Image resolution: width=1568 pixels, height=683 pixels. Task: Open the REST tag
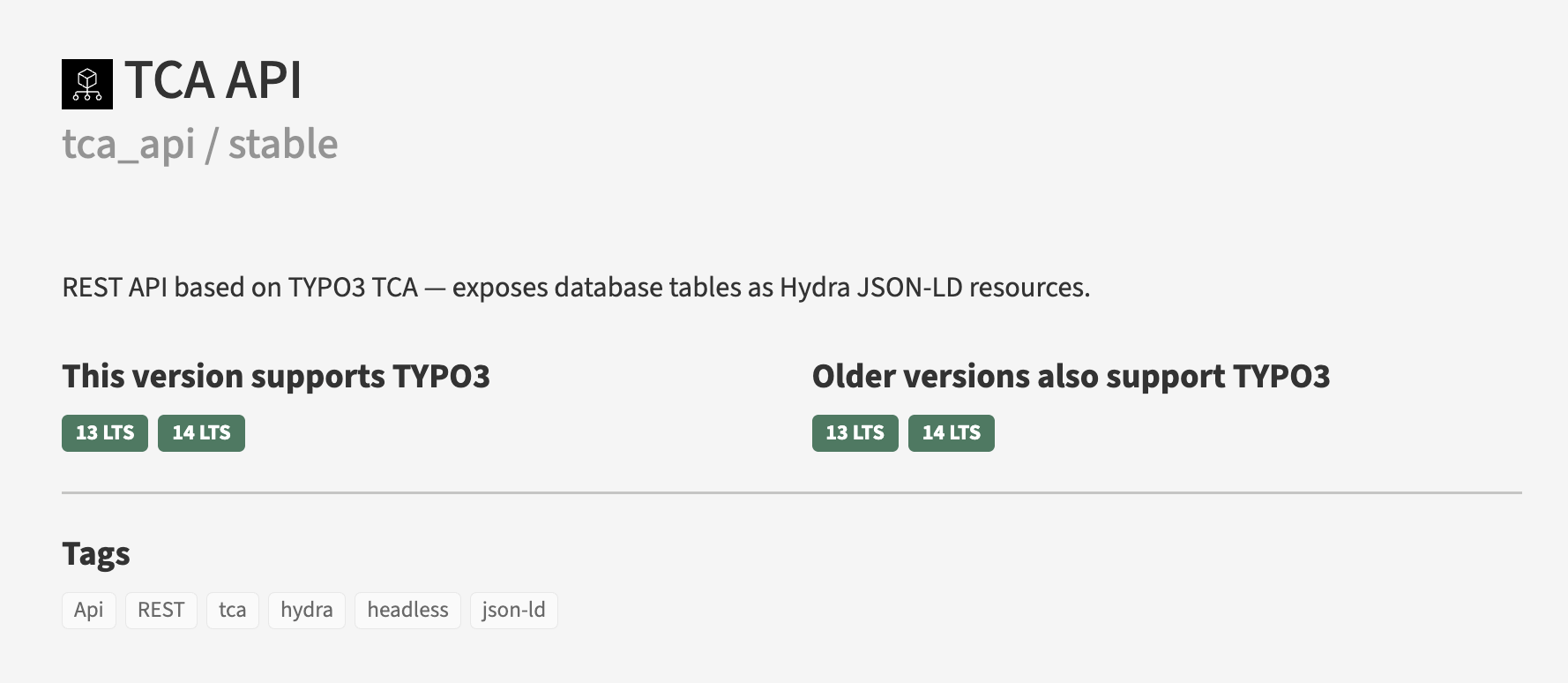[x=161, y=610]
